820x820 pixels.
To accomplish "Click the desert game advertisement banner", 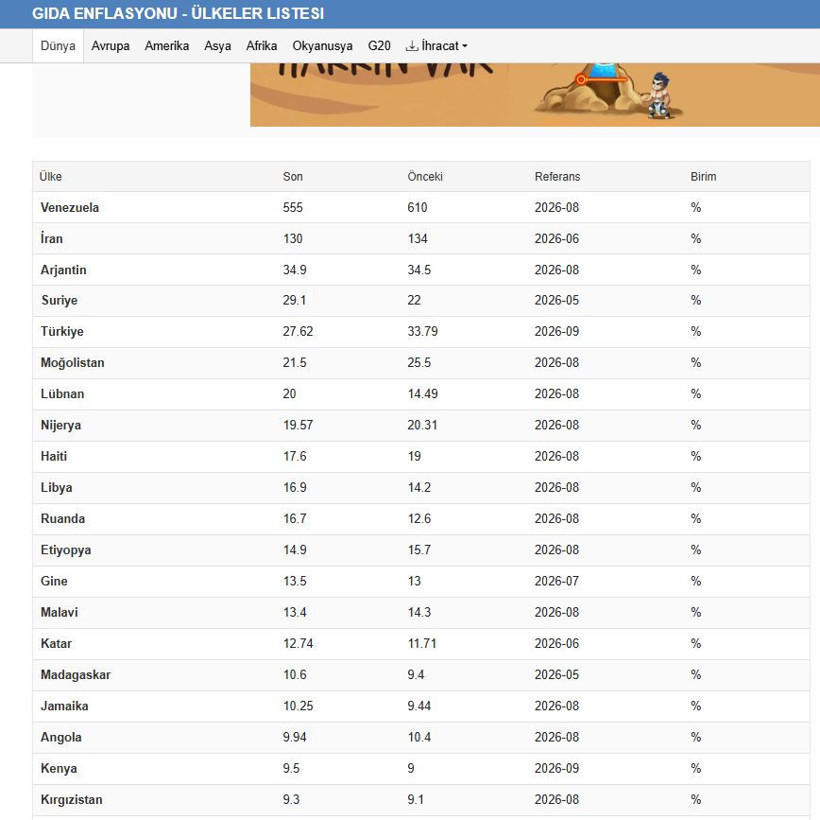I will 535,95.
